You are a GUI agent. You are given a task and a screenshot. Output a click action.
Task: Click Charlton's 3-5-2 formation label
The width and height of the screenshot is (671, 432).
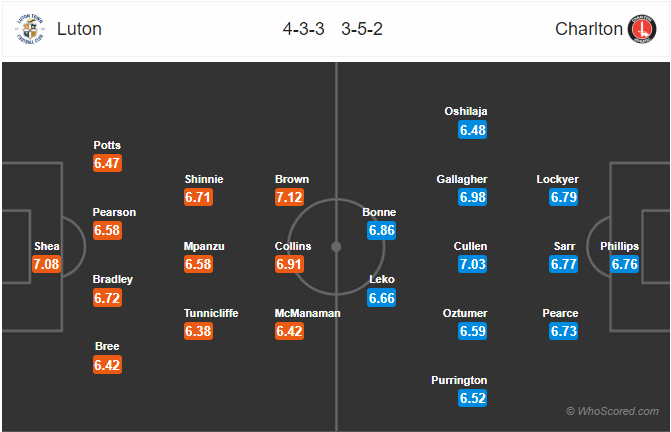click(x=360, y=29)
